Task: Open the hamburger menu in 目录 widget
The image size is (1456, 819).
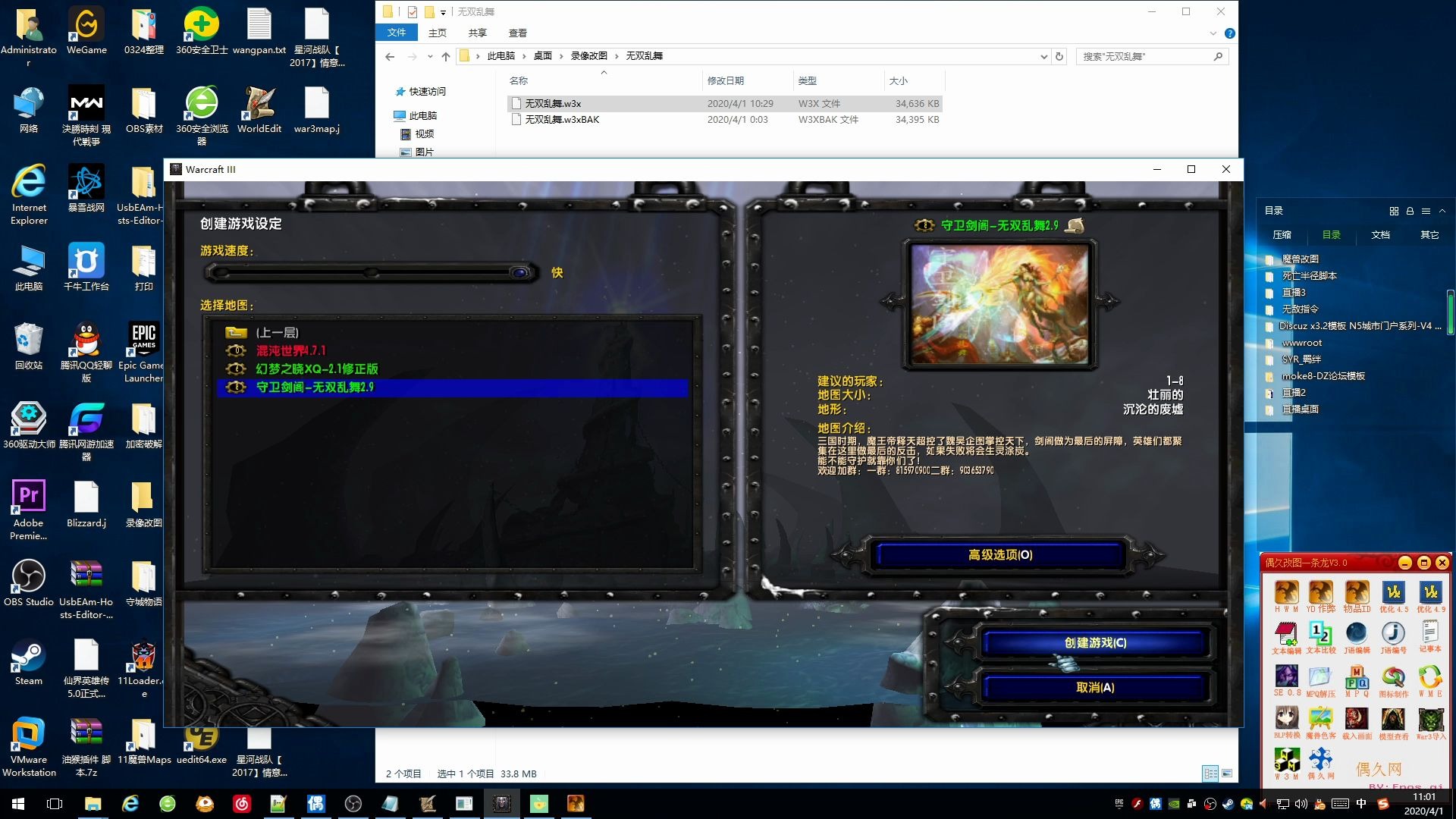Action: click(x=1426, y=211)
